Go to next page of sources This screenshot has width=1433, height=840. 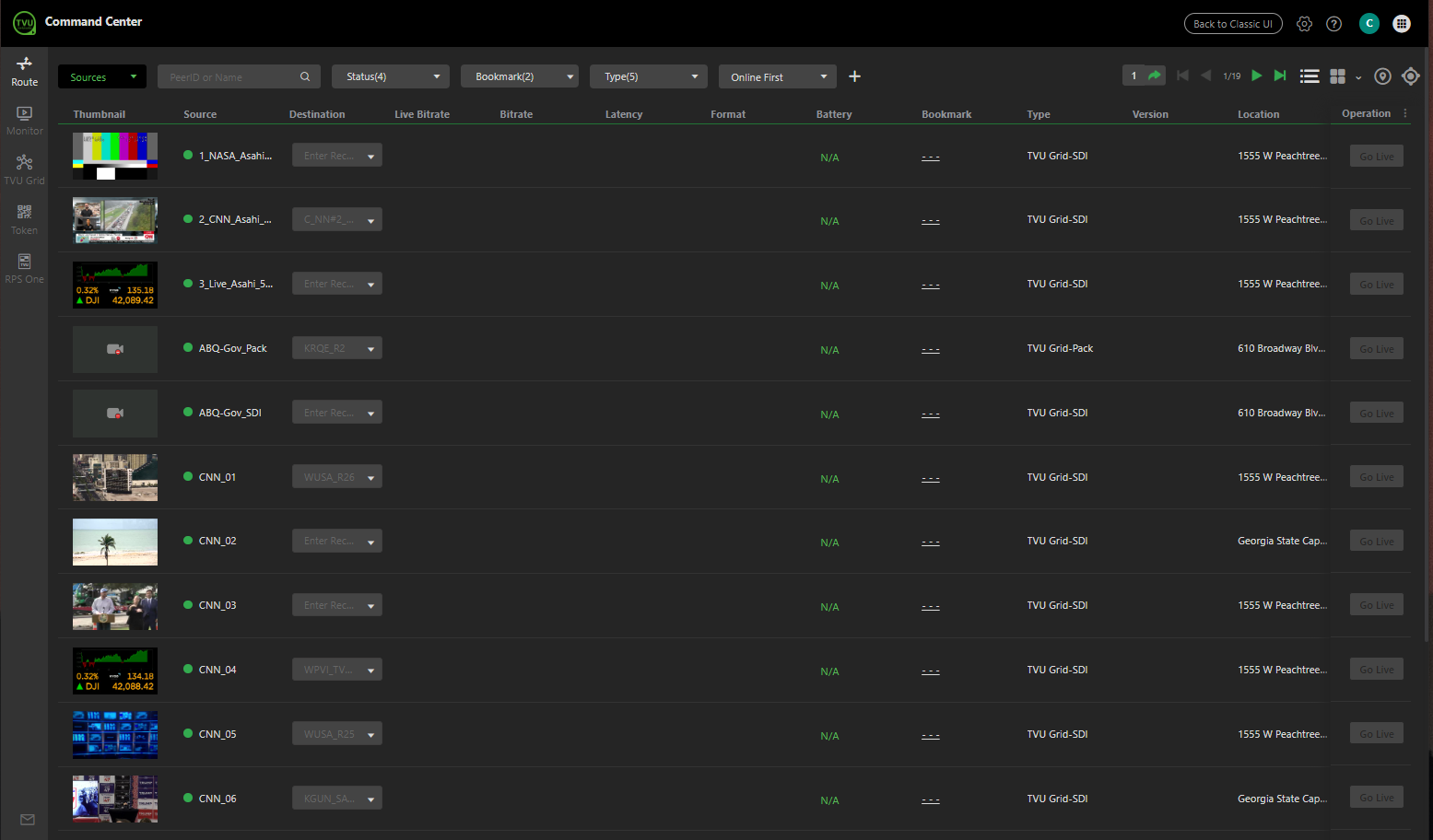1256,76
